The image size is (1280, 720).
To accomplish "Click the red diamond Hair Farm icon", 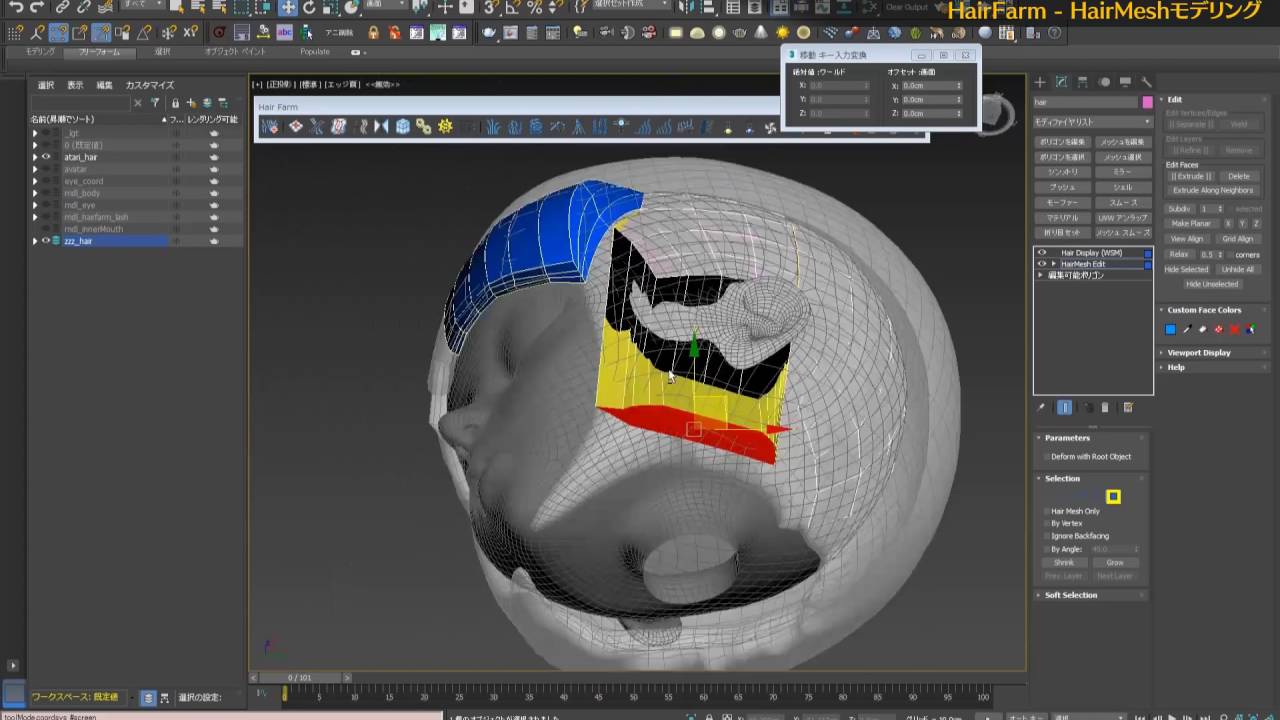I will 295,126.
